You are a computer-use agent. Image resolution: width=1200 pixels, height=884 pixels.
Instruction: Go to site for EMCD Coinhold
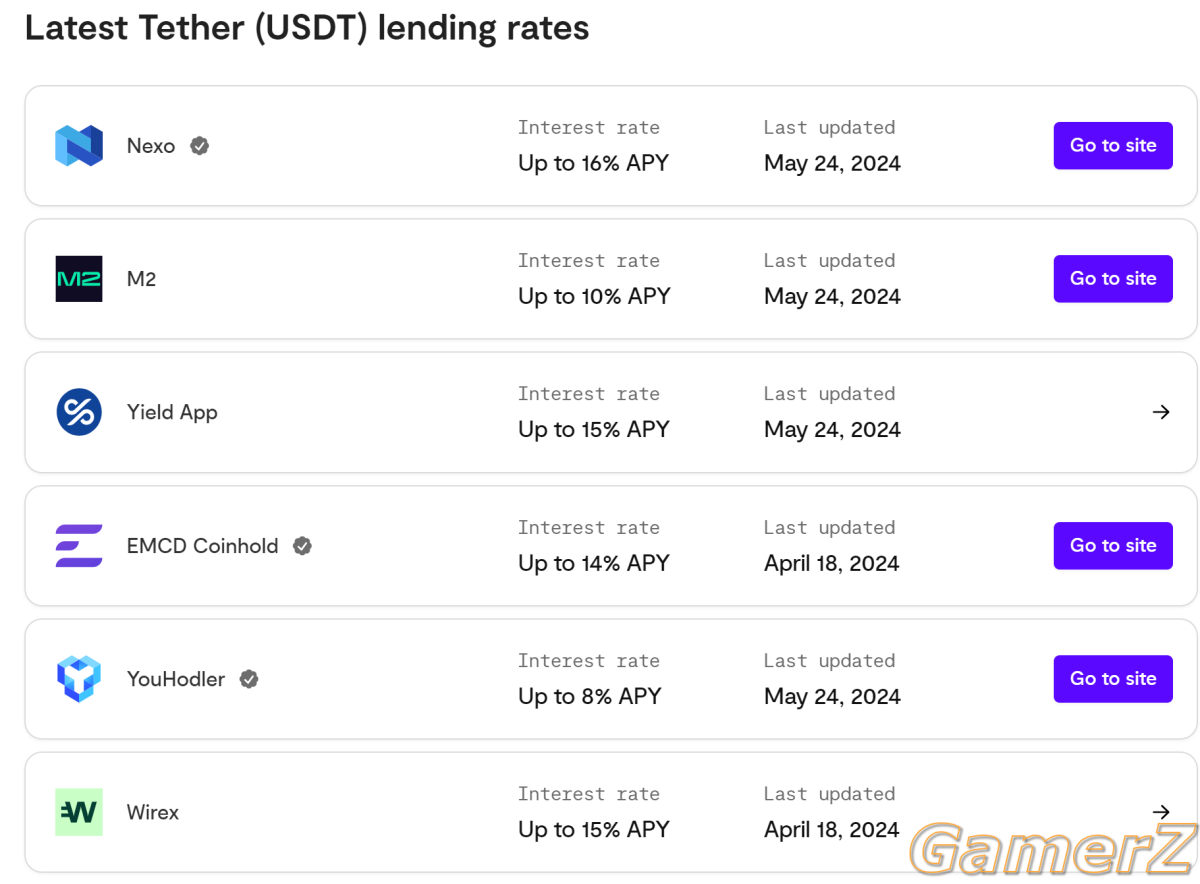[1113, 546]
